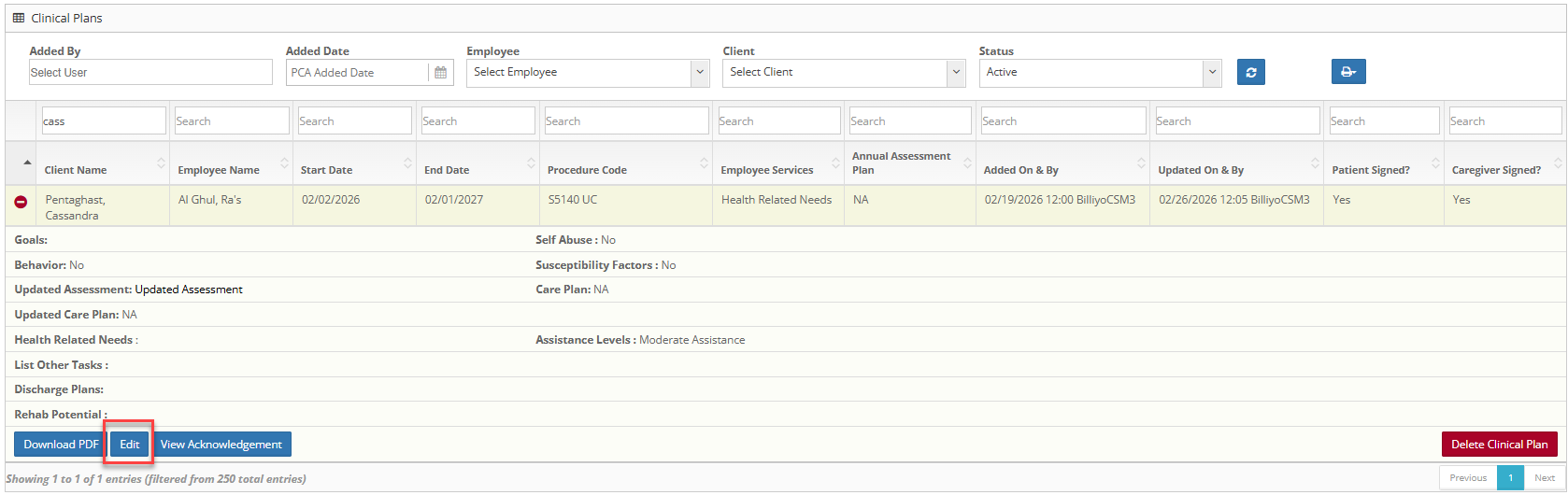Click the blue refresh icon button

(1250, 72)
